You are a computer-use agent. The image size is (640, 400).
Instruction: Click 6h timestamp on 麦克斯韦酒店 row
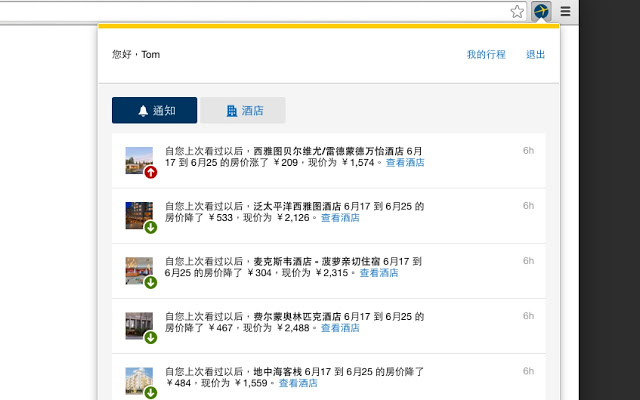click(529, 261)
